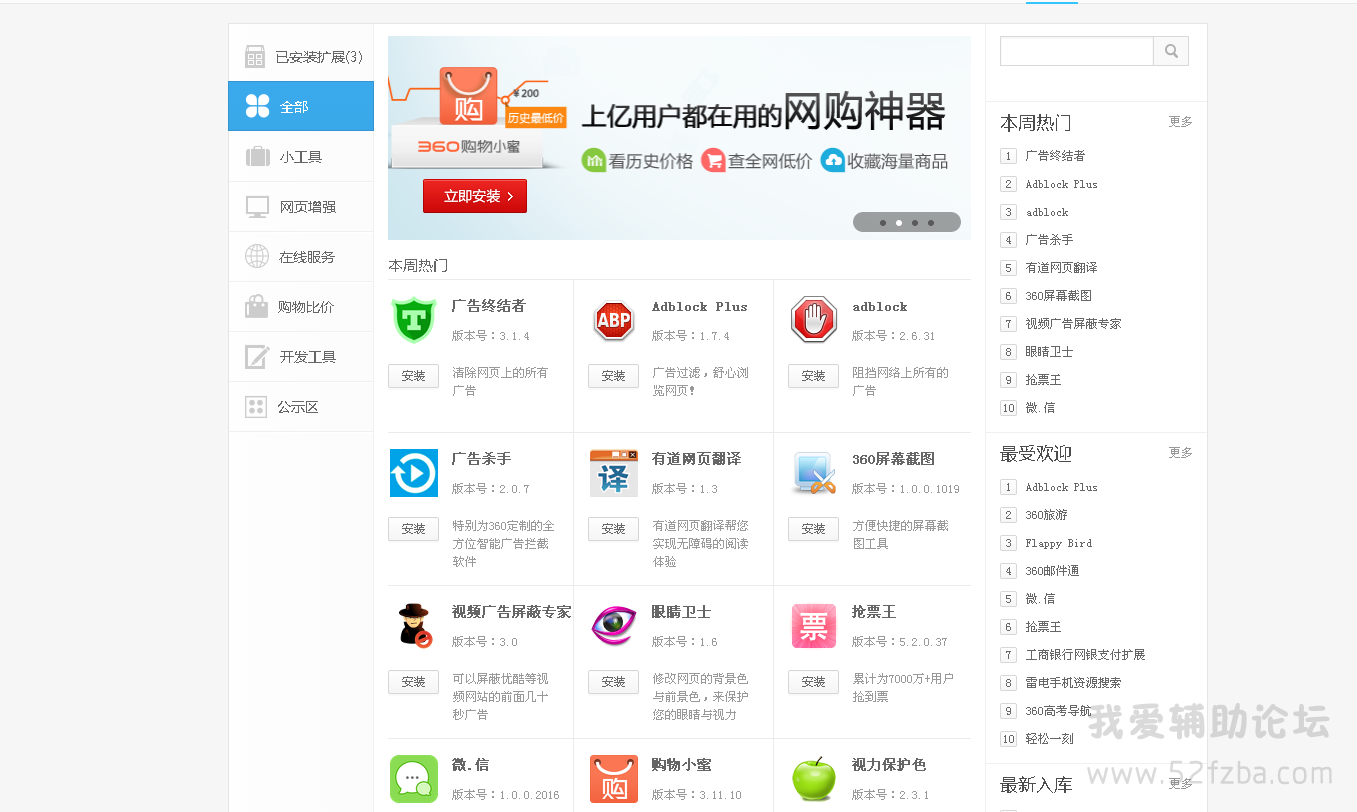Select the fourth banner carousel dot

click(x=931, y=223)
